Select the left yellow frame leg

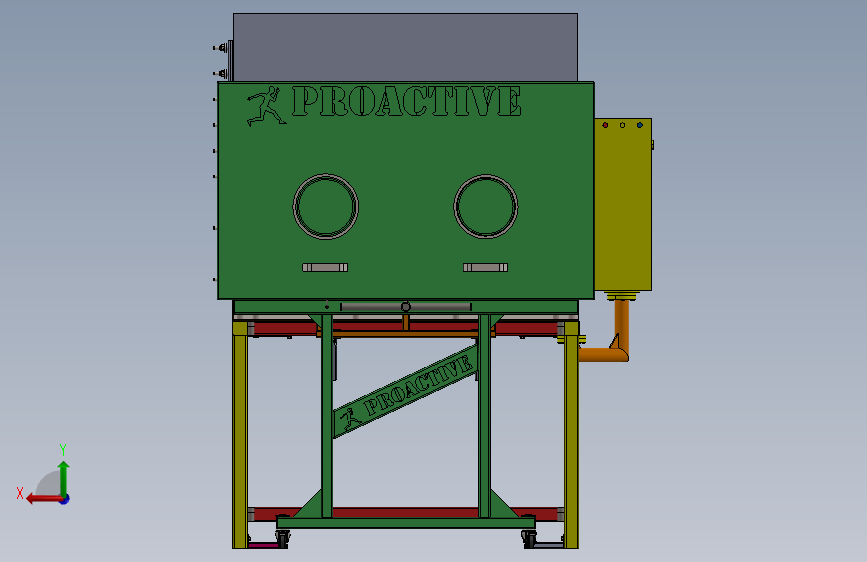[x=240, y=435]
